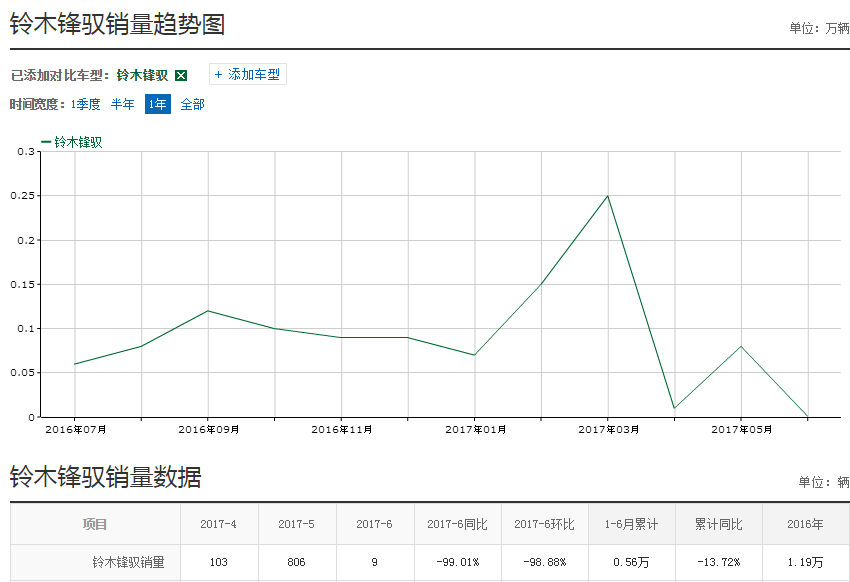Click the 1-6月累计 column header

[631, 524]
